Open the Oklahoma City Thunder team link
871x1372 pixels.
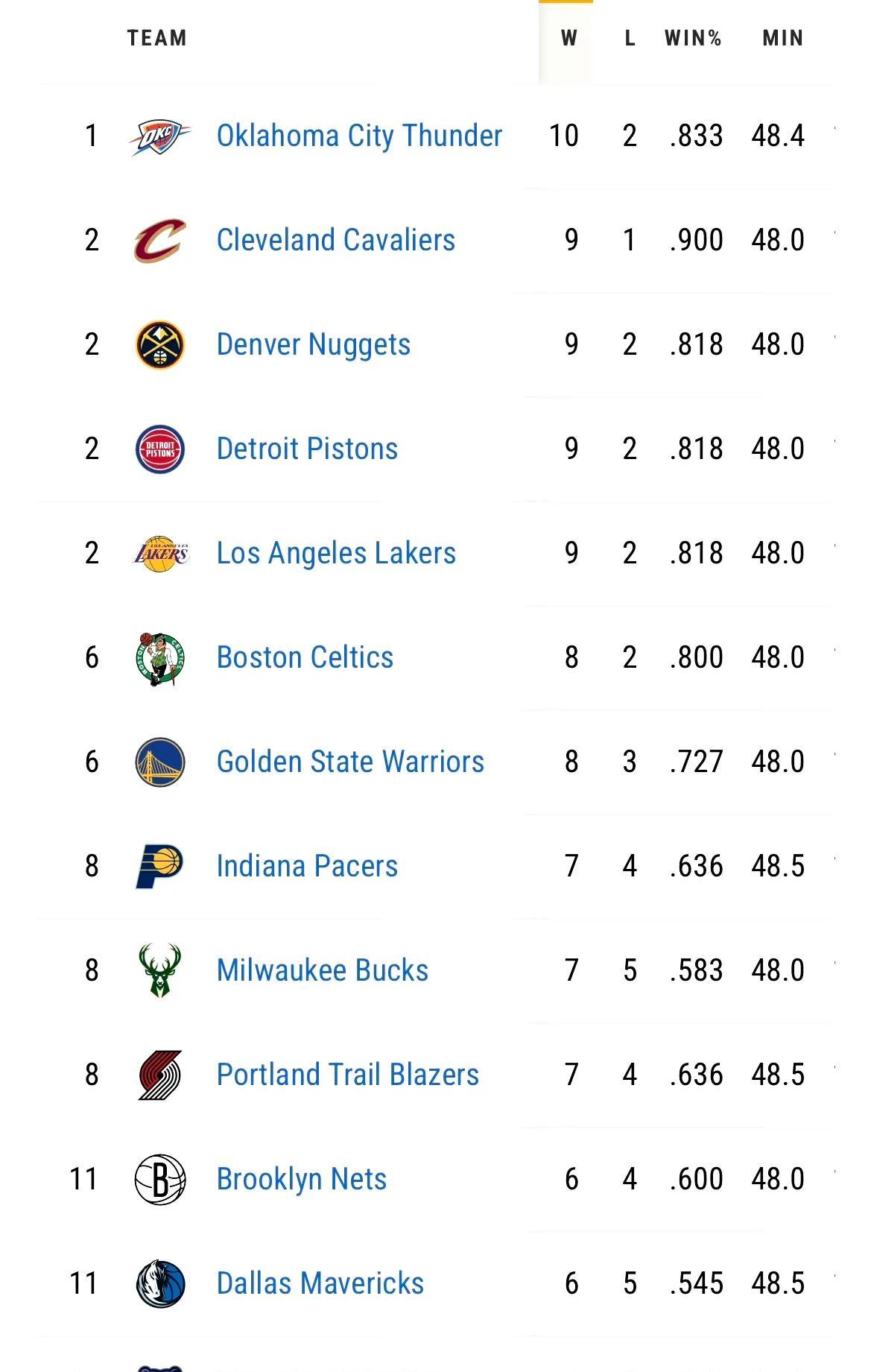[x=359, y=136]
